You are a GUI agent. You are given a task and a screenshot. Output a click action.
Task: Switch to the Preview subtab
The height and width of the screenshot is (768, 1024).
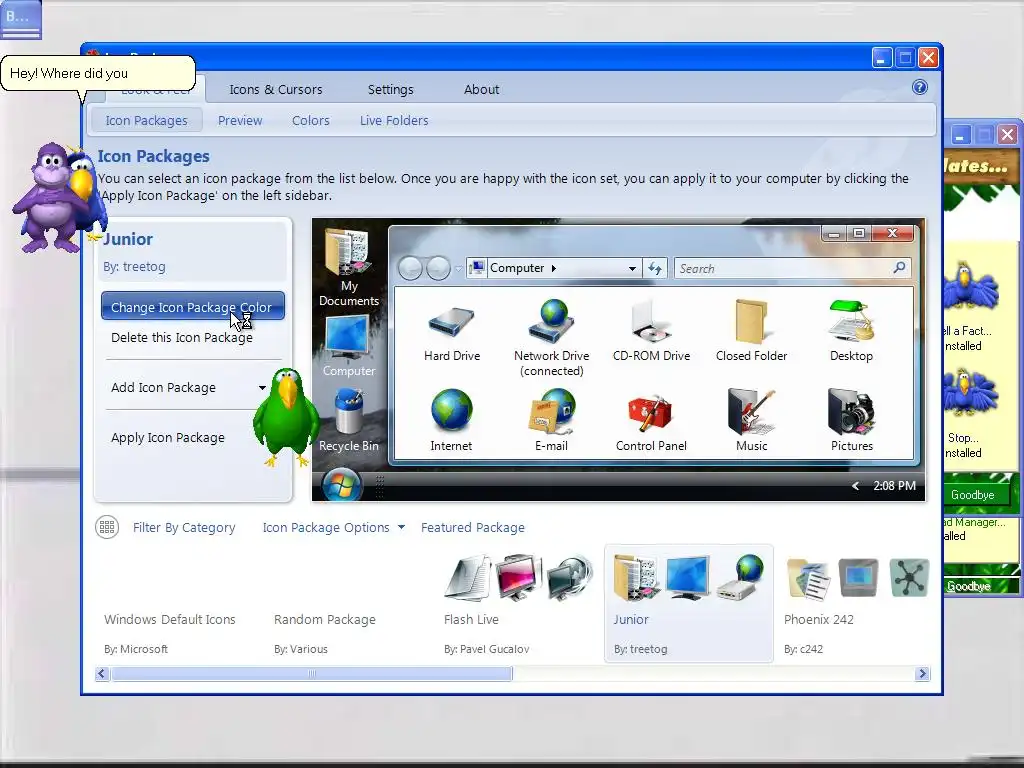240,120
